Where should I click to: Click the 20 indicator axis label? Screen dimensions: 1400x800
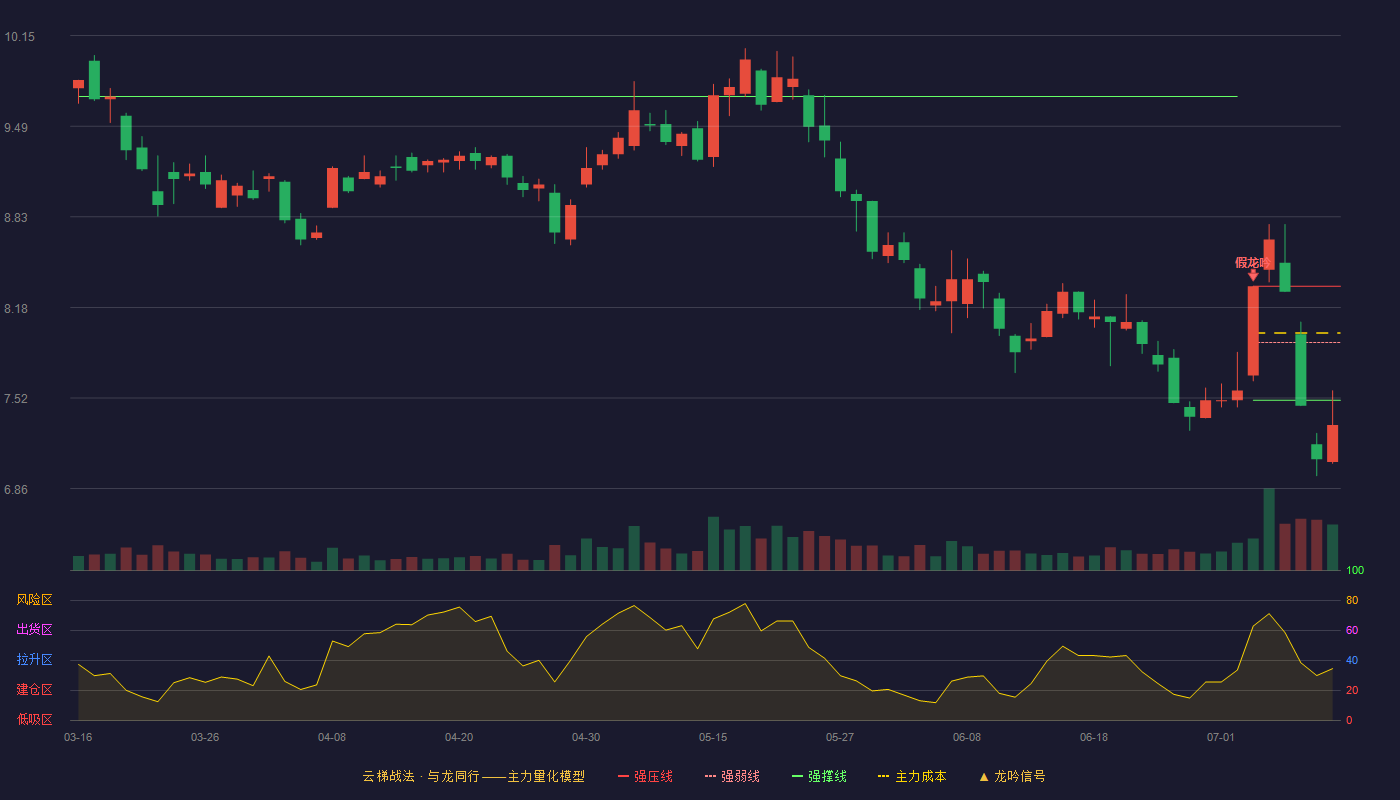pyautogui.click(x=1352, y=691)
